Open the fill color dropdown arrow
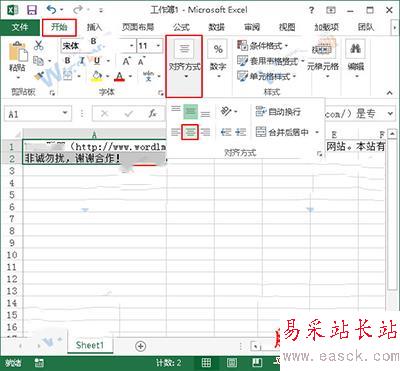This screenshot has width=400, height=371. 108,76
